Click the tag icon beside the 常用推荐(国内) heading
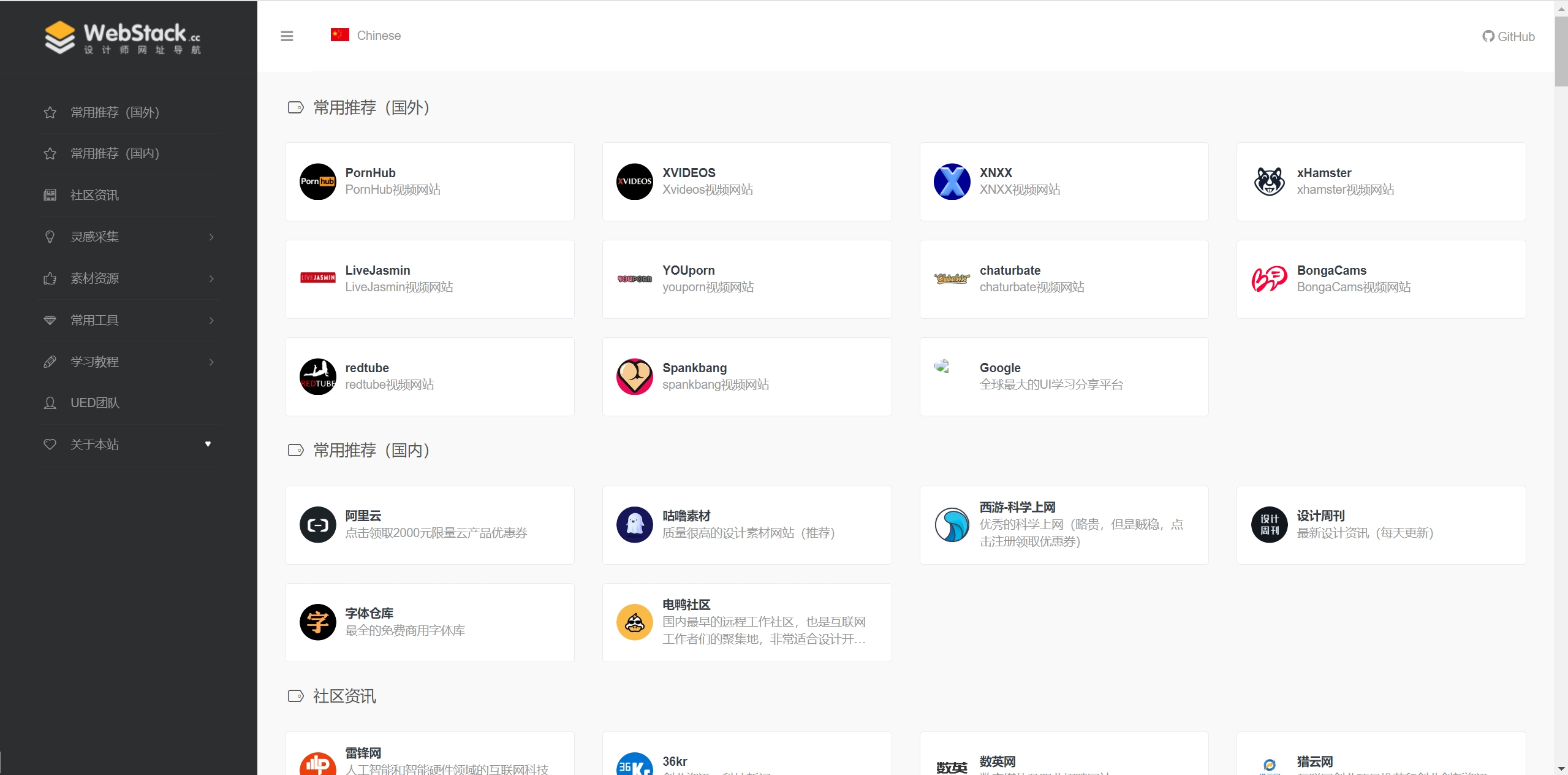This screenshot has height=775, width=1568. [296, 450]
